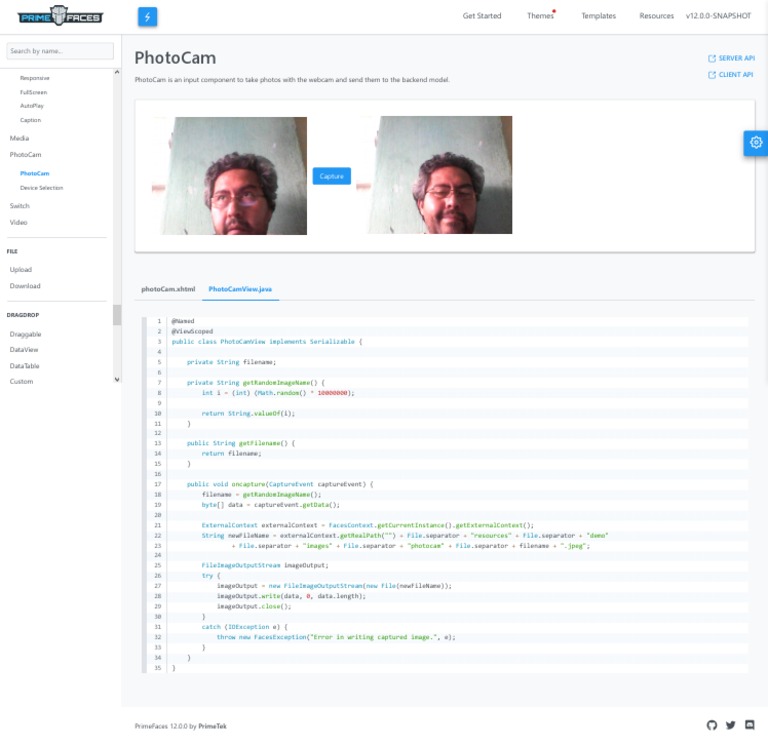Screen dimensions: 768x746
Task: Click the blue lightning bolt button
Action: tap(147, 17)
